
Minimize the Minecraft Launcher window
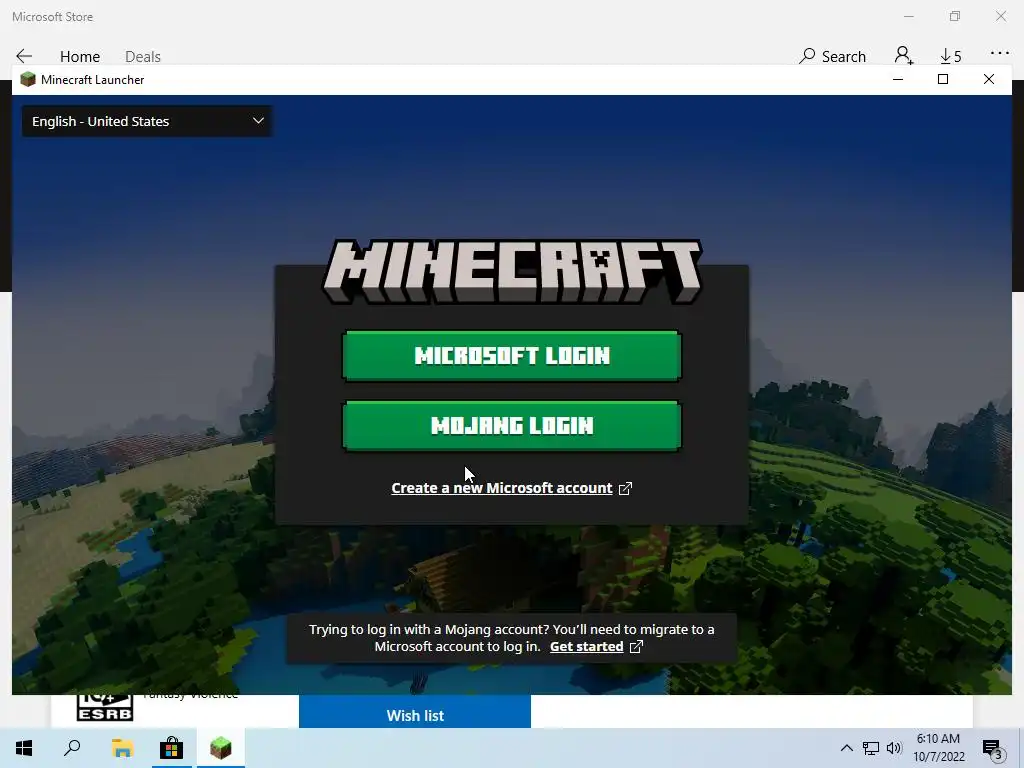click(x=898, y=80)
